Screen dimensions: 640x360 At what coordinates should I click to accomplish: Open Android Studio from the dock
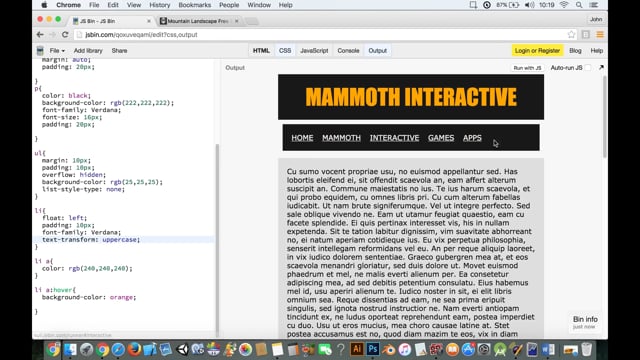[x=500, y=349]
